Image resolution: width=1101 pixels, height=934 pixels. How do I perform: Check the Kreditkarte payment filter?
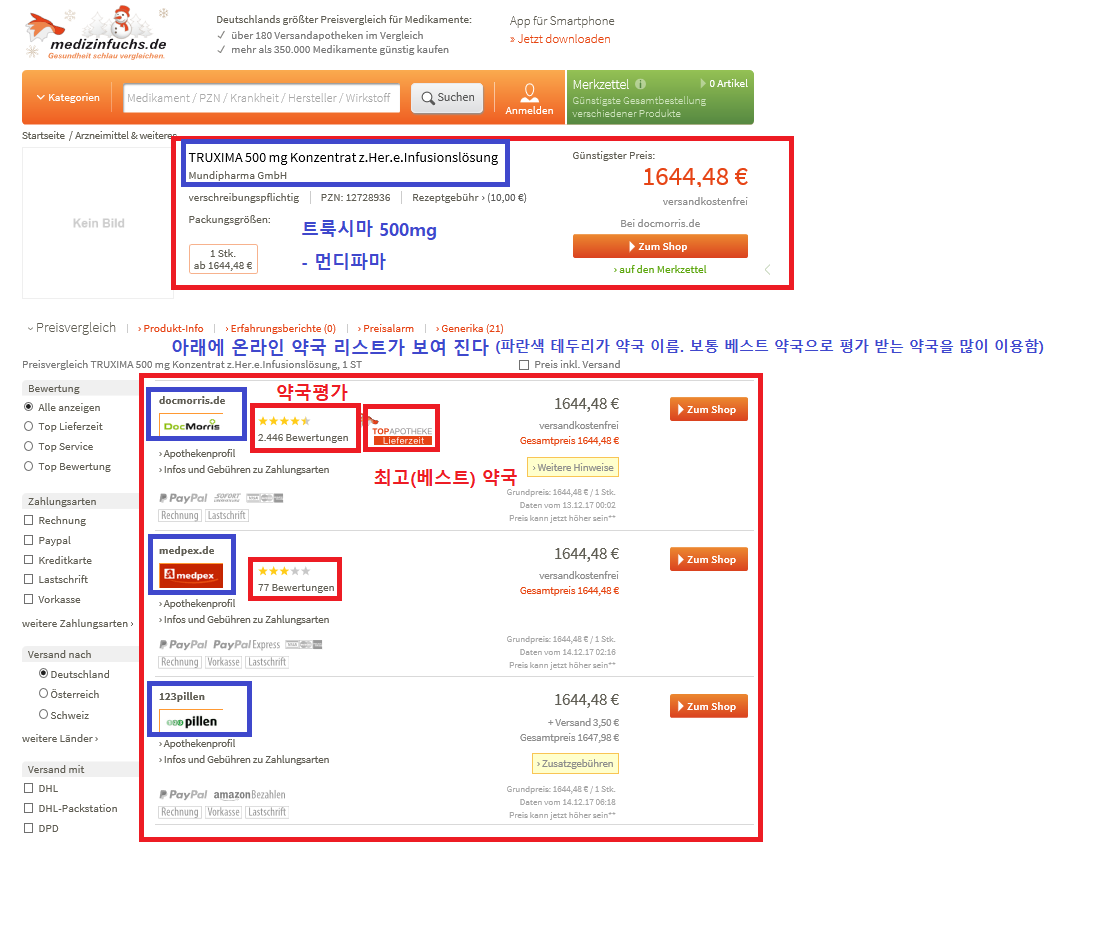pos(29,560)
